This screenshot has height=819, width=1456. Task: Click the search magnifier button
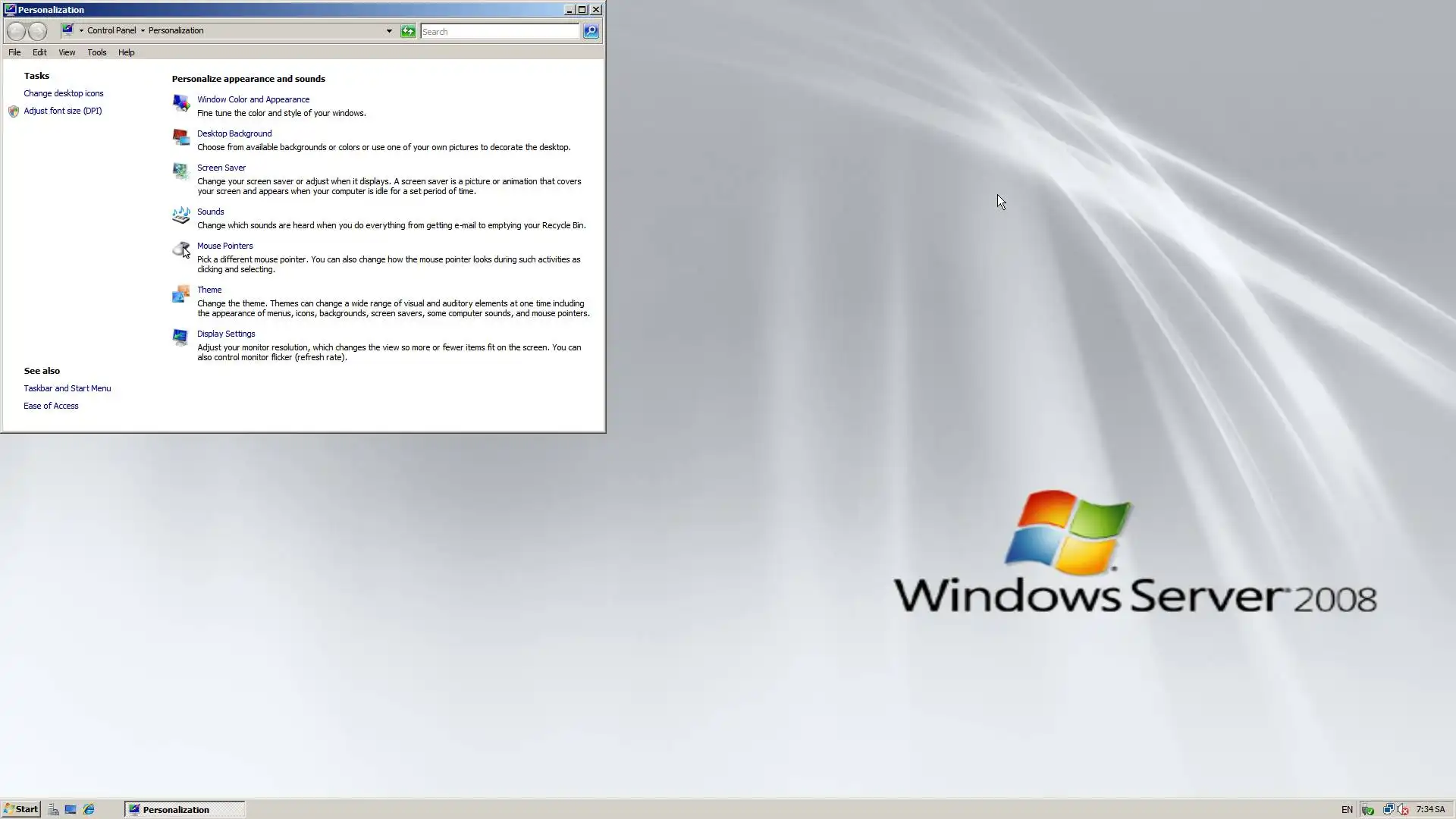(591, 31)
